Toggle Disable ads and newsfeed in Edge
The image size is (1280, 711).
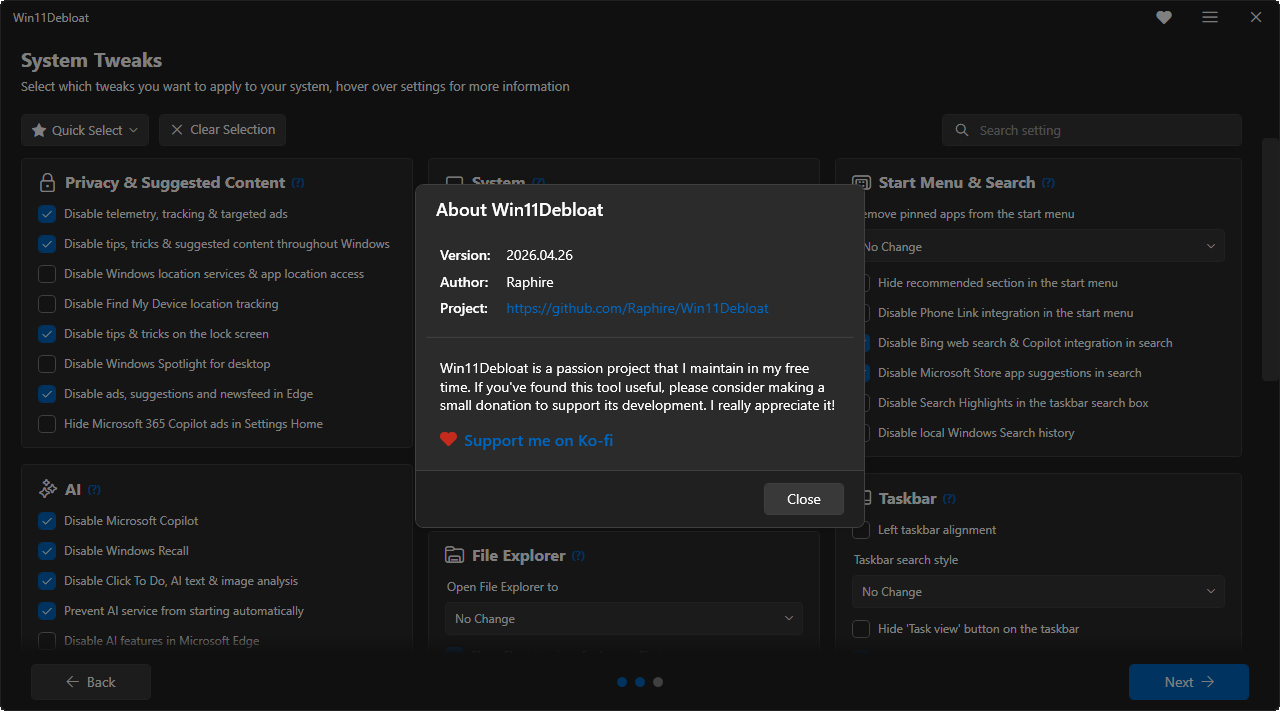pos(47,394)
